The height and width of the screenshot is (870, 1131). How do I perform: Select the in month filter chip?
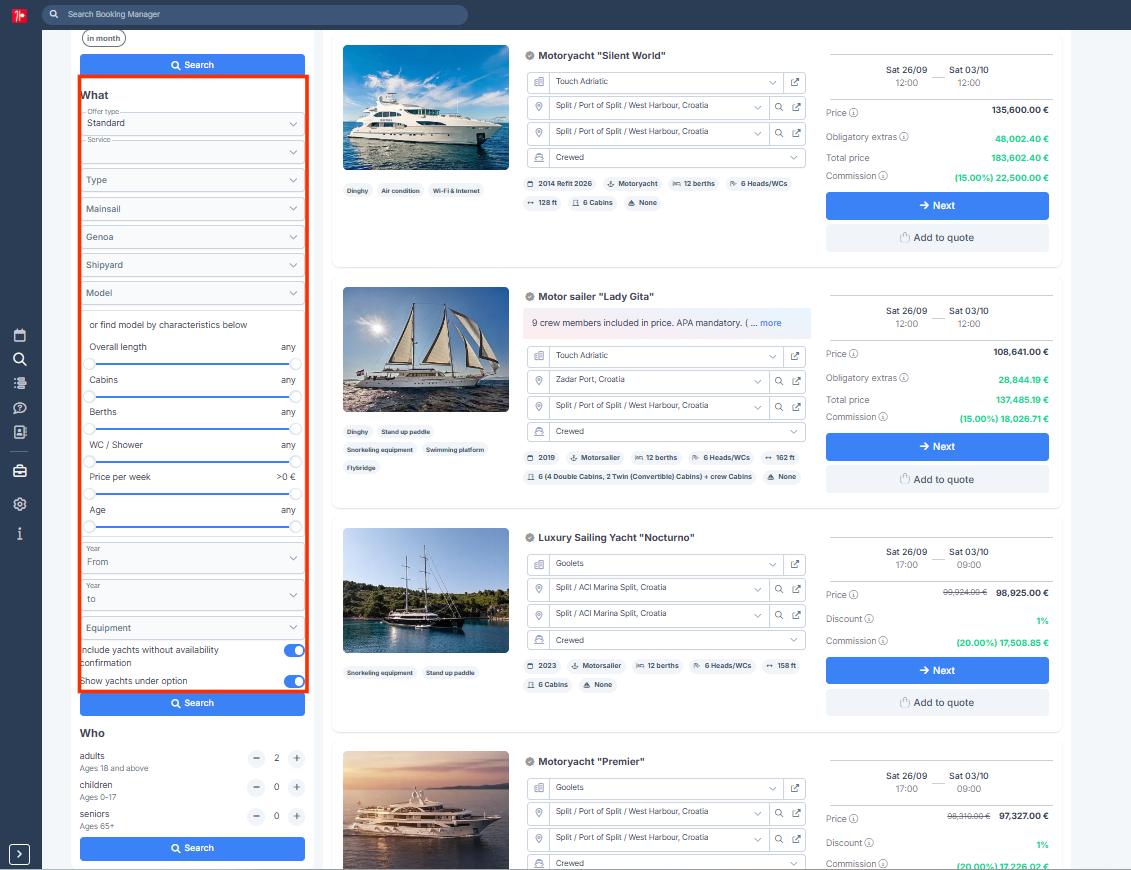tap(104, 38)
